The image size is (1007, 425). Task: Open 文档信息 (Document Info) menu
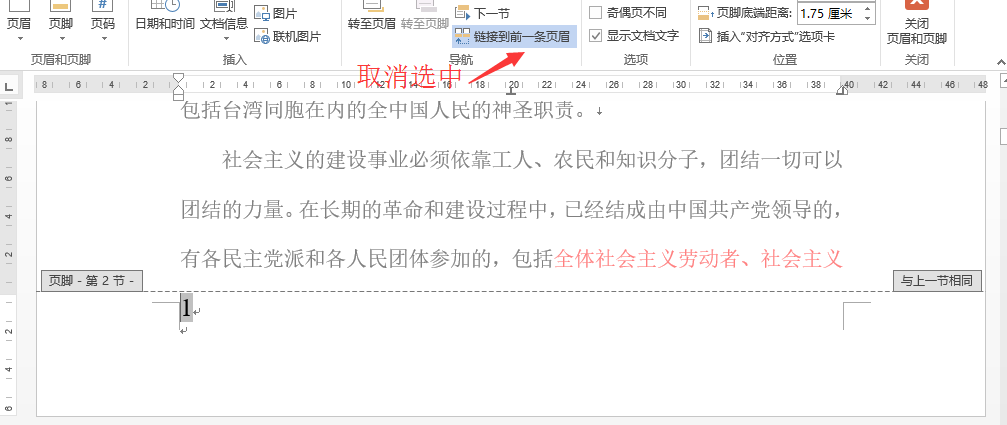coord(224,22)
